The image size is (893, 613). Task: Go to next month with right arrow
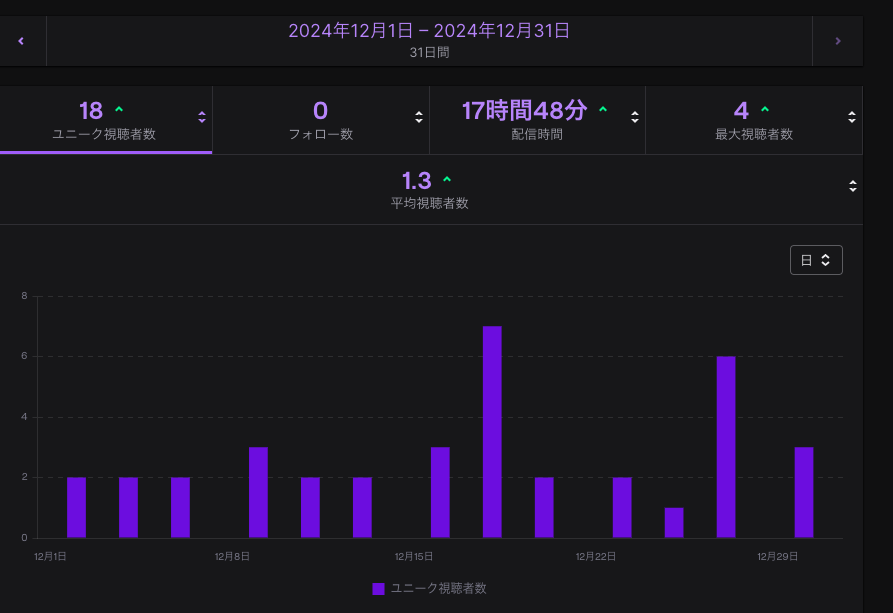tap(837, 41)
